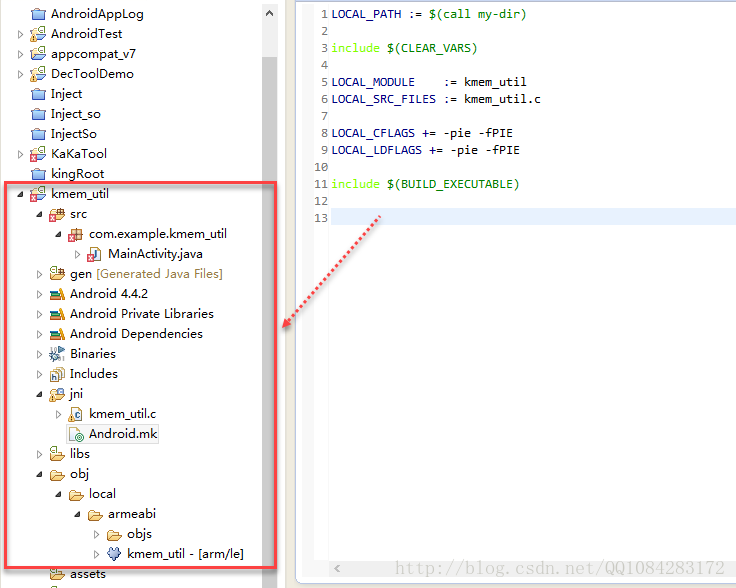Expand the Android 4.4.2 library node

(x=39, y=295)
